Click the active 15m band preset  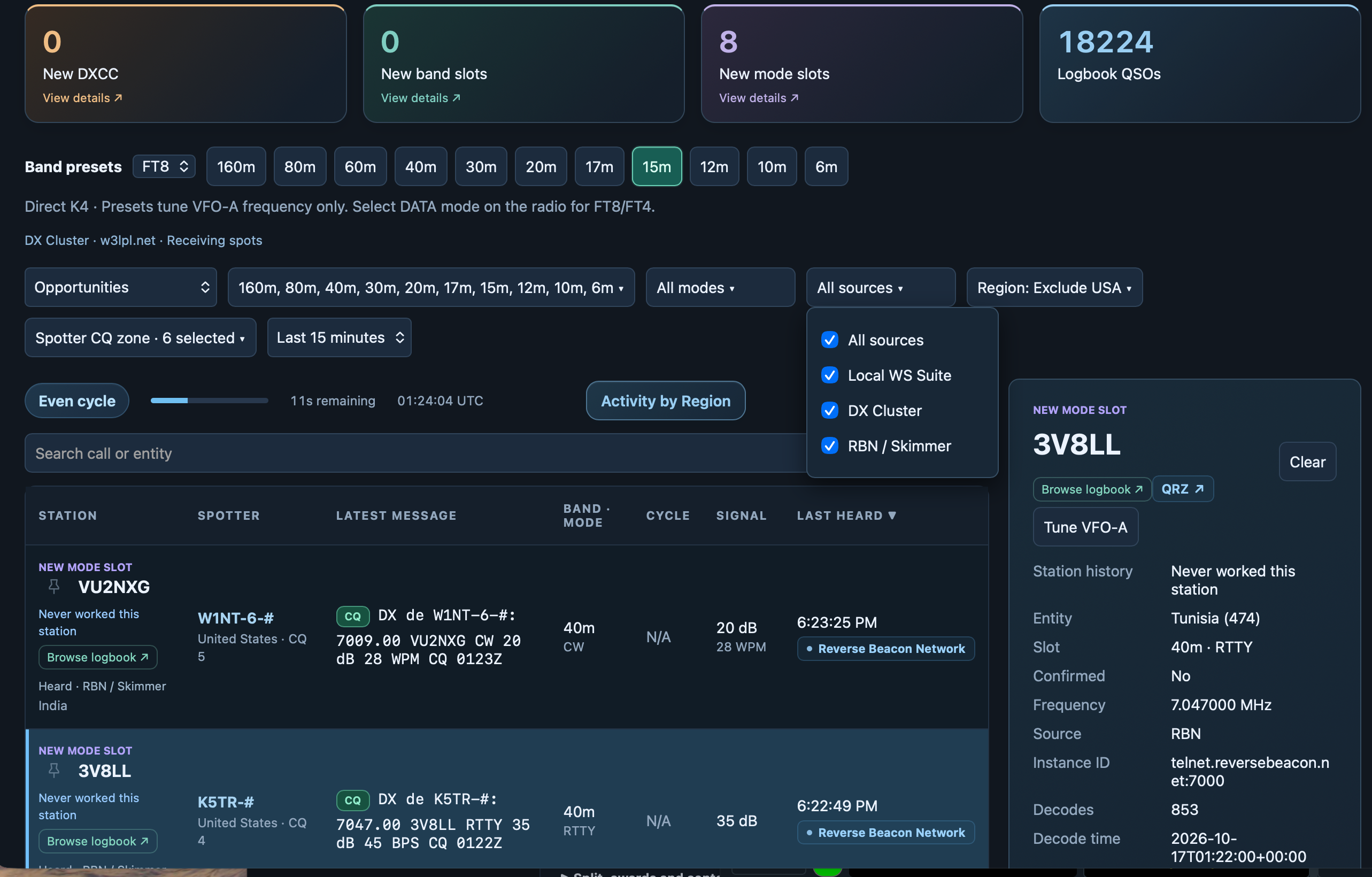[657, 166]
